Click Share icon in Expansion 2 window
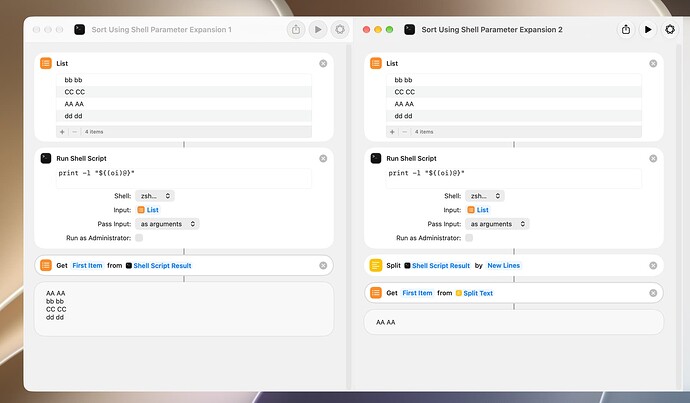The height and width of the screenshot is (403, 690). coord(626,29)
